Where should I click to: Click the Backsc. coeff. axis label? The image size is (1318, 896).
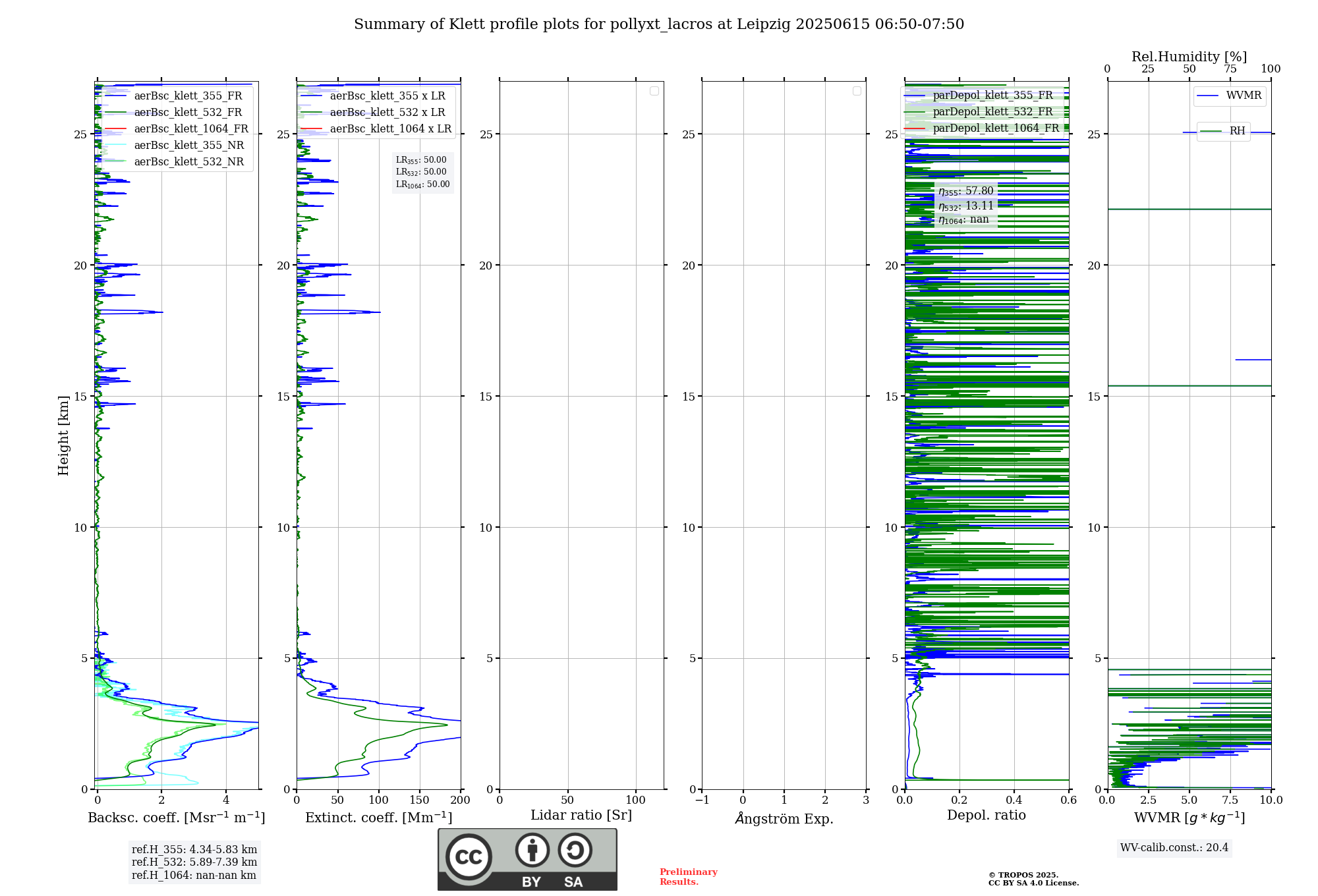177,818
